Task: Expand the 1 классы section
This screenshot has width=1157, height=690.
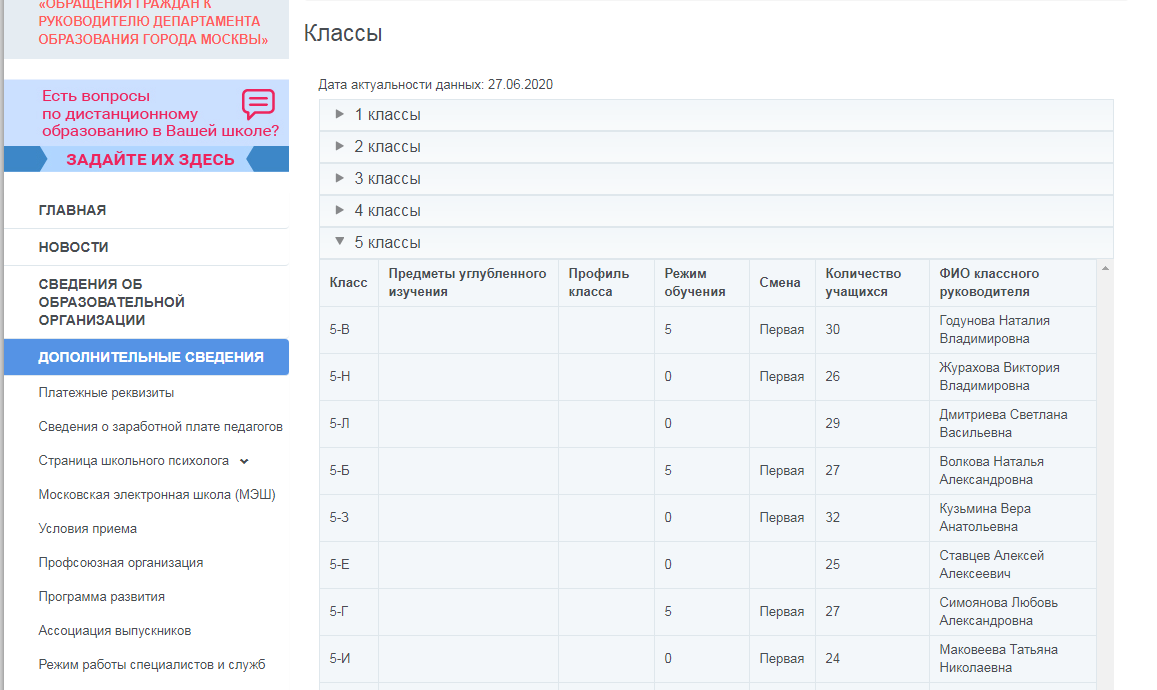Action: pos(716,115)
